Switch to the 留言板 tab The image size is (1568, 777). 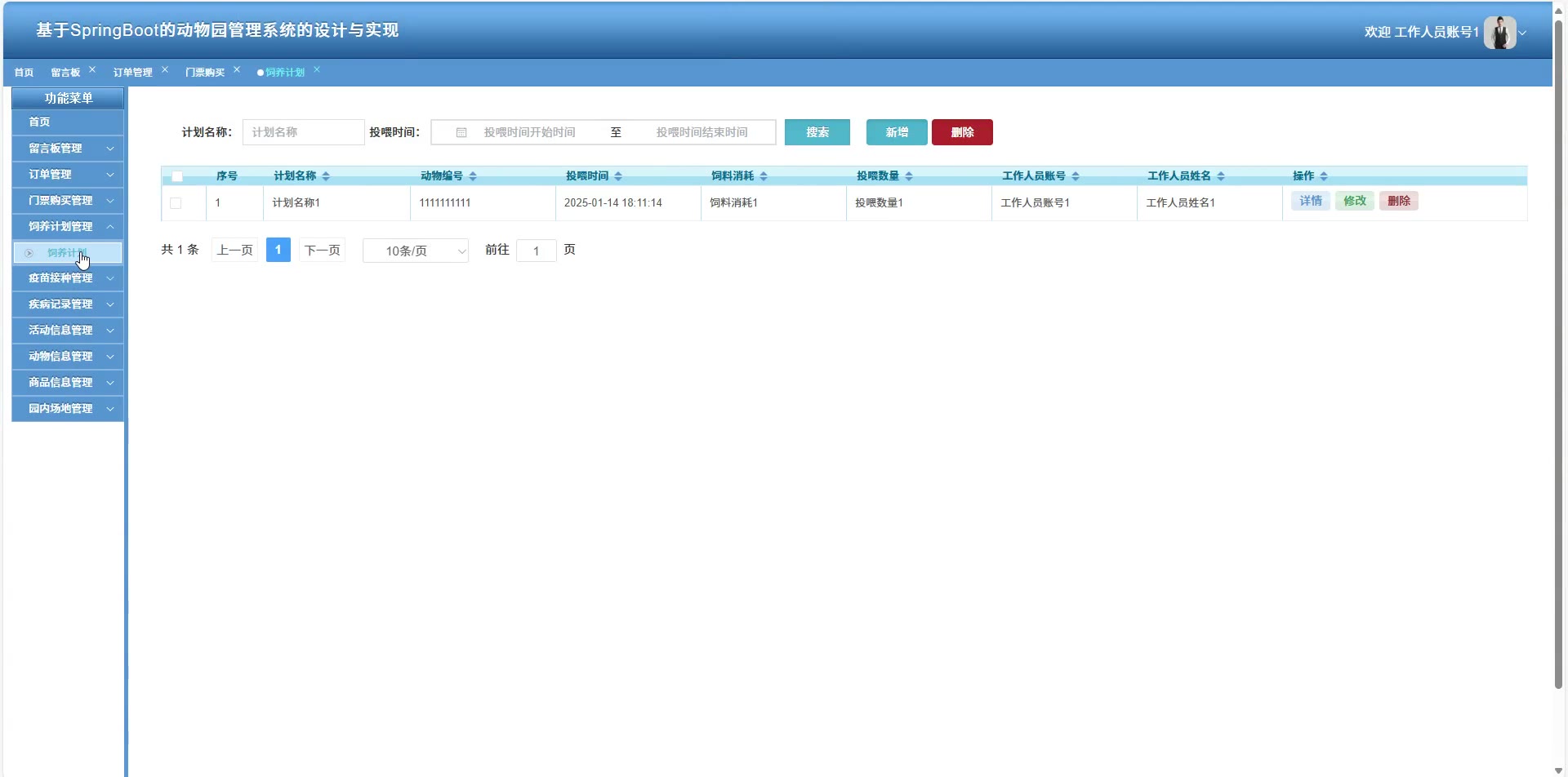[x=65, y=73]
